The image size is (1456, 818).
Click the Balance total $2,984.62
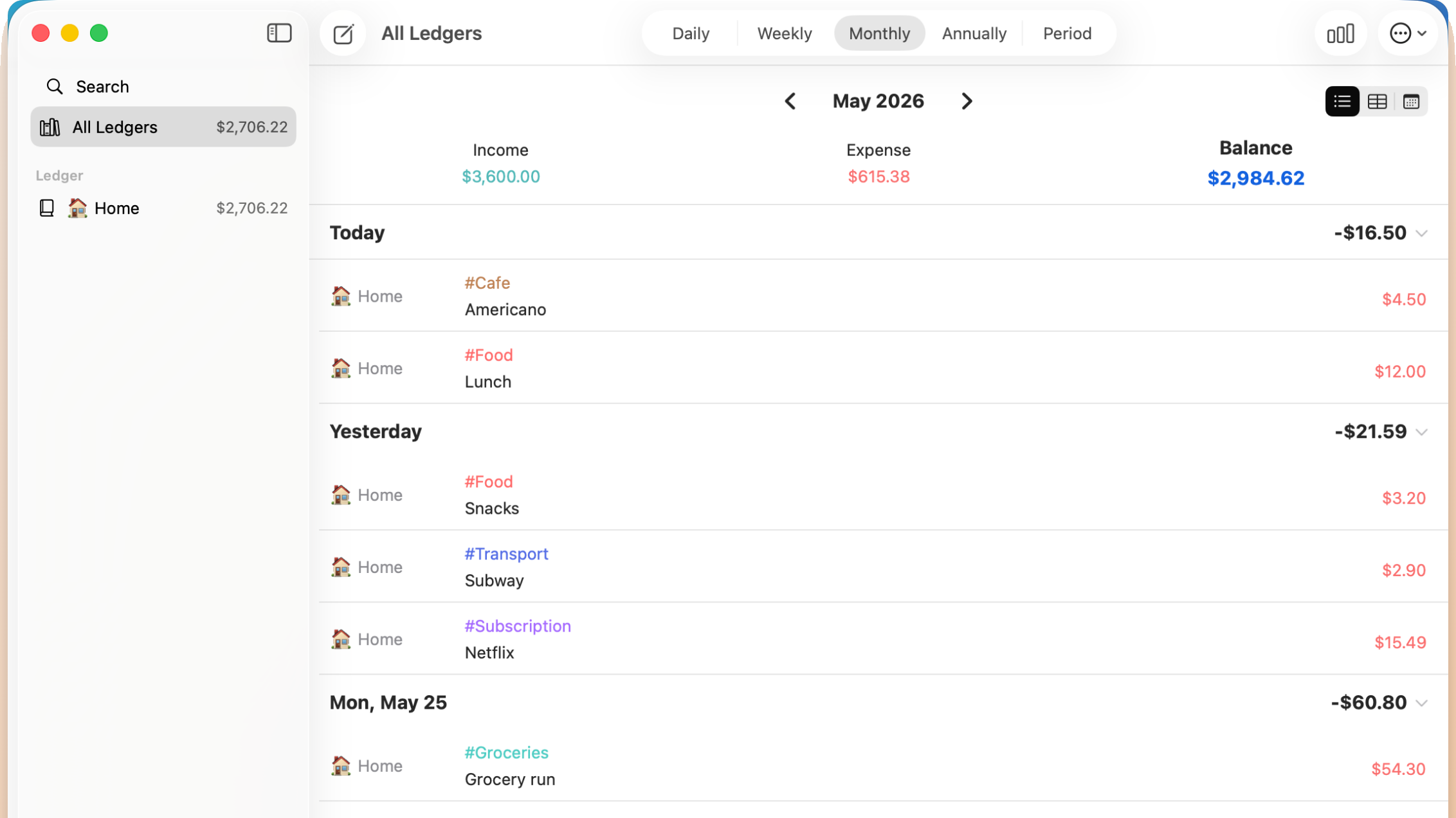[x=1255, y=177]
